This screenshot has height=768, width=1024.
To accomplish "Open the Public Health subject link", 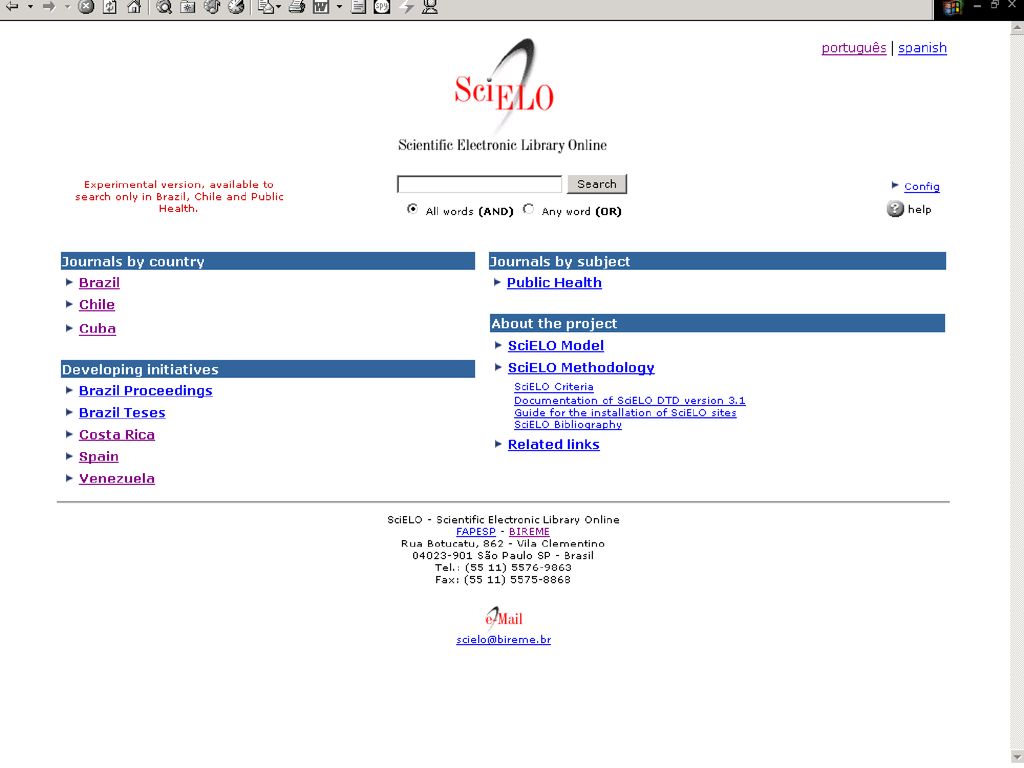I will click(554, 283).
